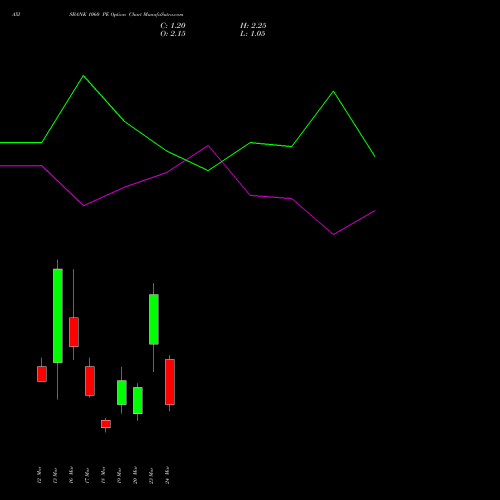Select the '16 Mar' date axis label

click(71, 475)
